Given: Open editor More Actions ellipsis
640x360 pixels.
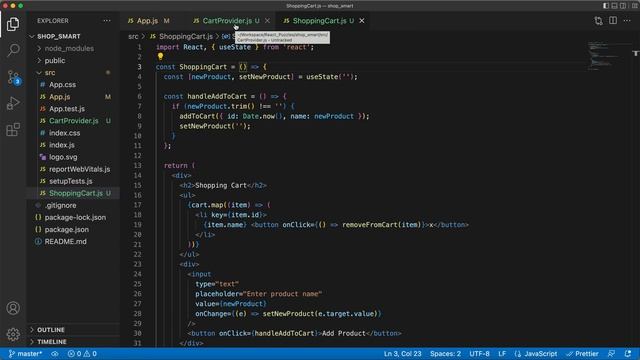Looking at the screenshot, I should click(x=627, y=20).
